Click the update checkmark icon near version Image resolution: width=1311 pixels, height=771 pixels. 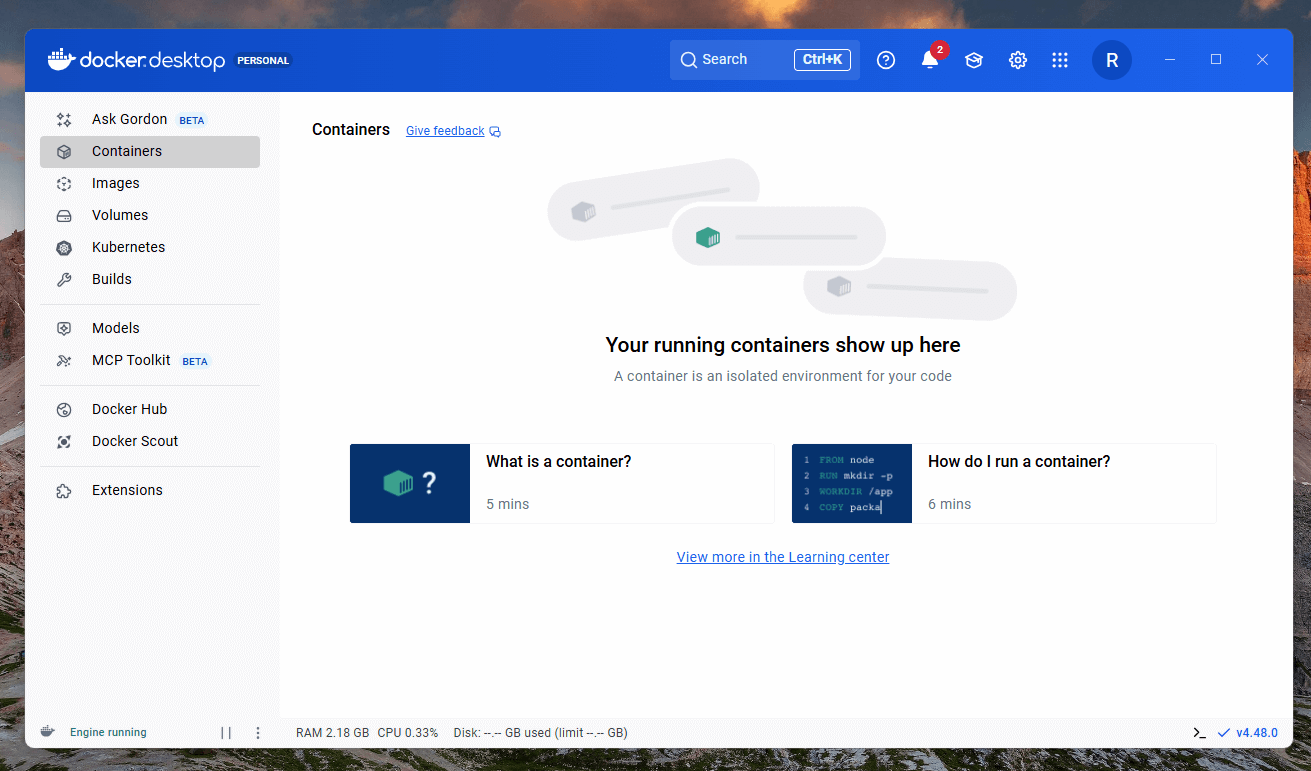1224,733
